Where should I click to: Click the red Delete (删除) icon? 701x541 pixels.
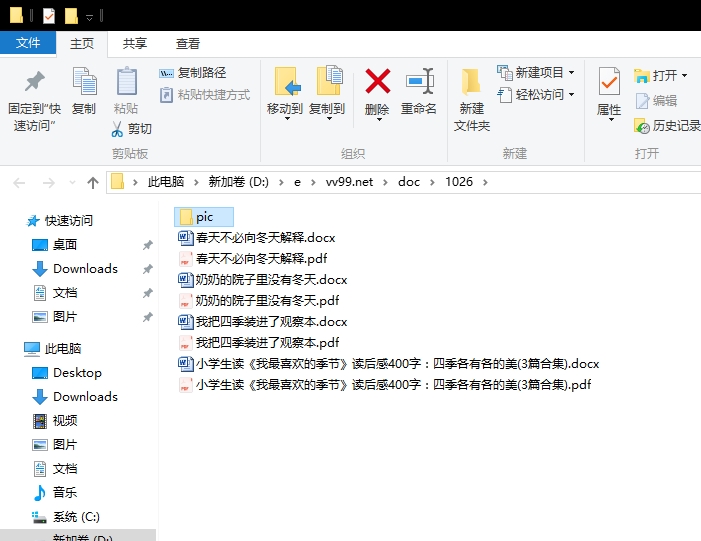pos(377,81)
